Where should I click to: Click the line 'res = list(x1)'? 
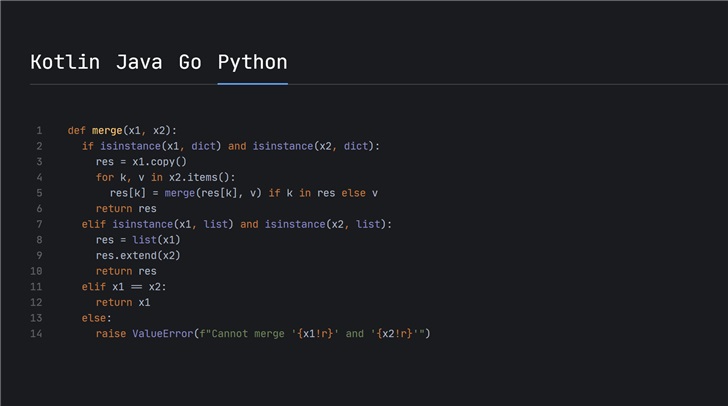click(x=138, y=240)
